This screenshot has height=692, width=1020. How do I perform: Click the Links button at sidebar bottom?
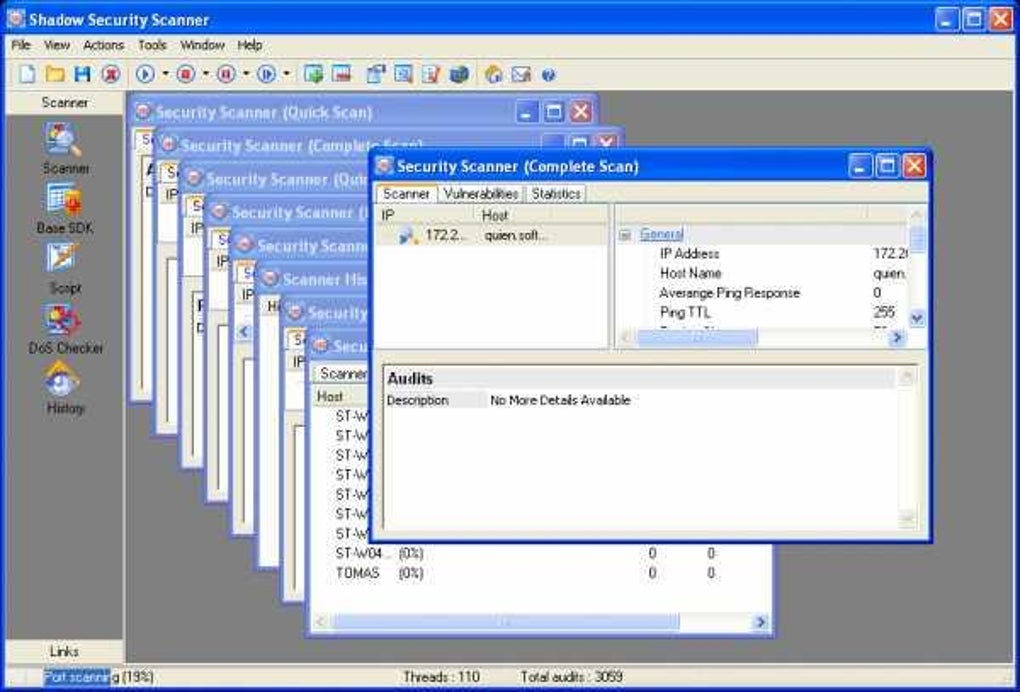click(64, 651)
